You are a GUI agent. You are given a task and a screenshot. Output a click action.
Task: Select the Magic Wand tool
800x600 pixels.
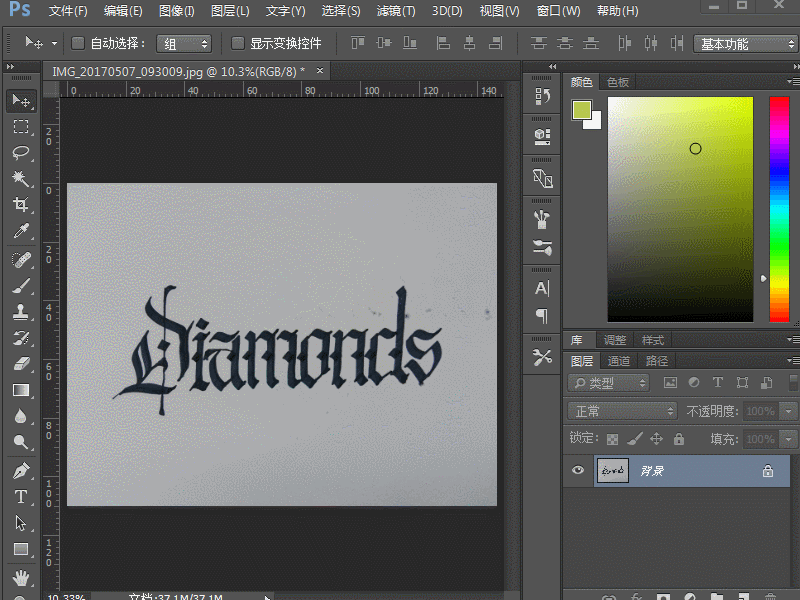pyautogui.click(x=20, y=179)
